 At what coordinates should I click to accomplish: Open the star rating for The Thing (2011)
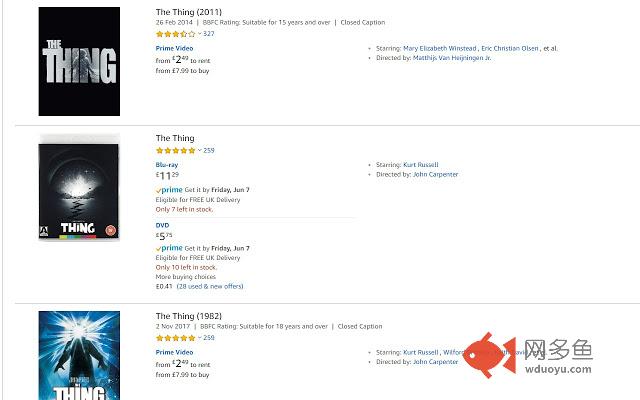[x=176, y=34]
